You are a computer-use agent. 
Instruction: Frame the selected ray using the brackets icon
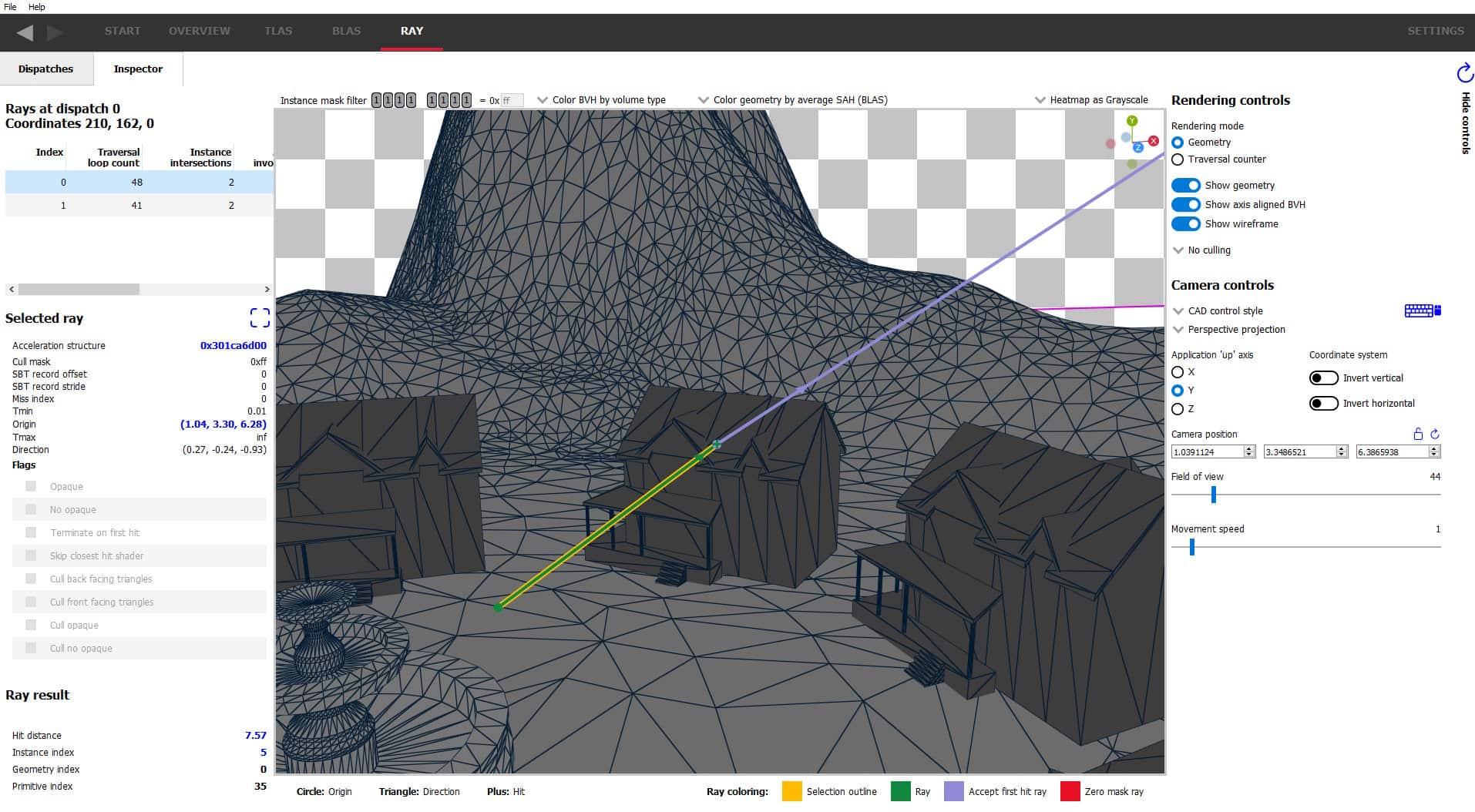coord(259,317)
